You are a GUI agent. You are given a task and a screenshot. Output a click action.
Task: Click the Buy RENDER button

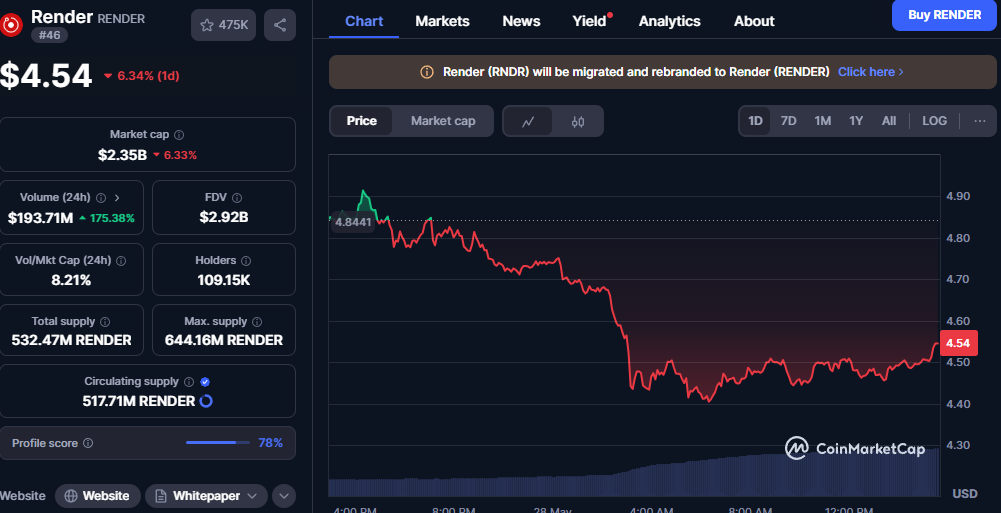[944, 15]
